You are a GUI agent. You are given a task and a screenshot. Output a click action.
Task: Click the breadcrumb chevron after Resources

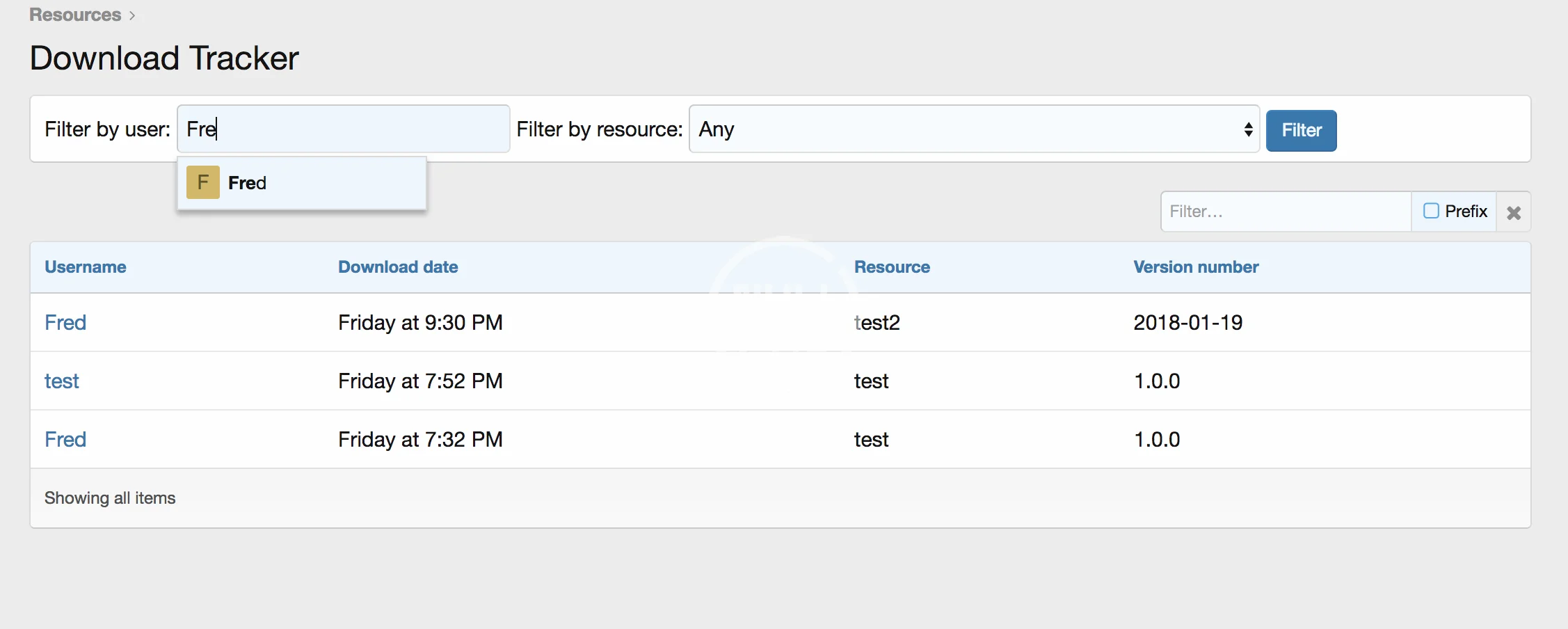tap(132, 15)
